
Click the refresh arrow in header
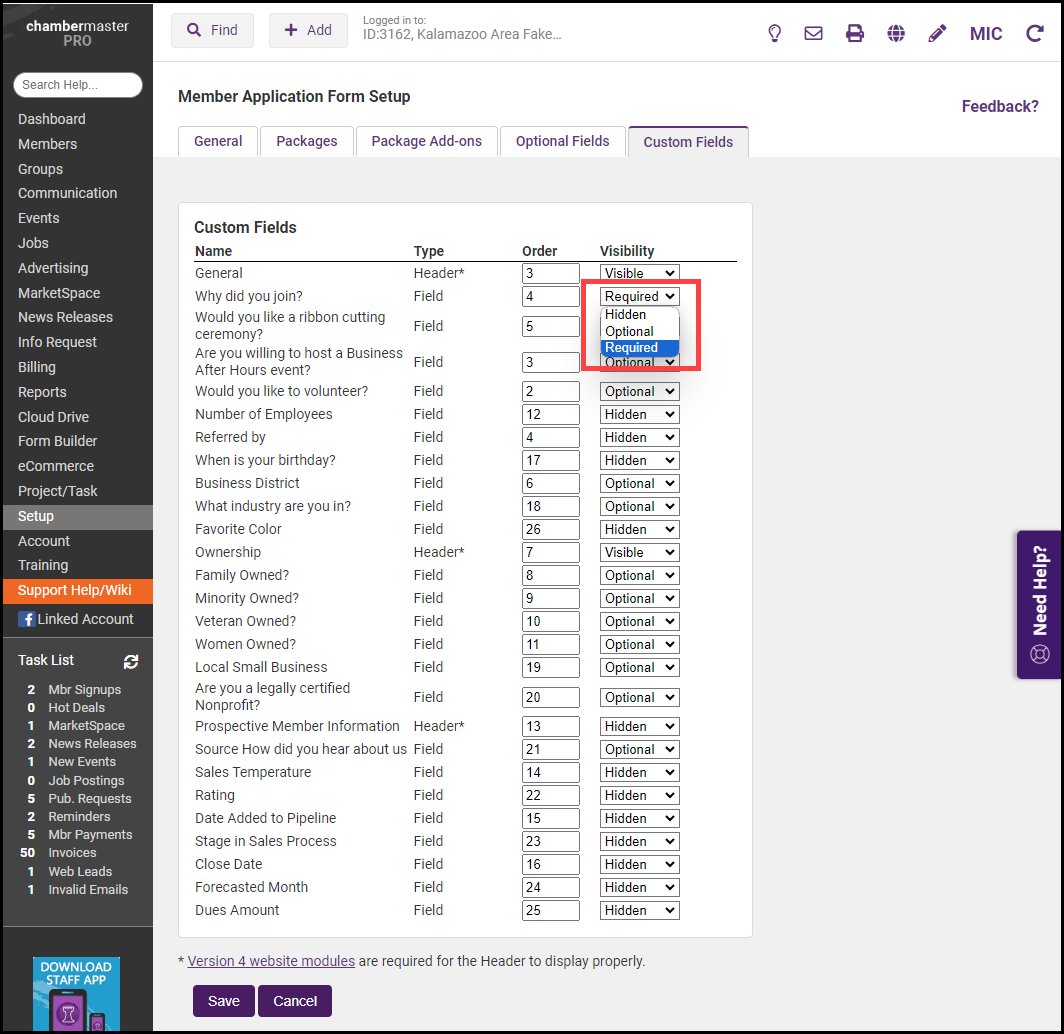[x=1035, y=33]
